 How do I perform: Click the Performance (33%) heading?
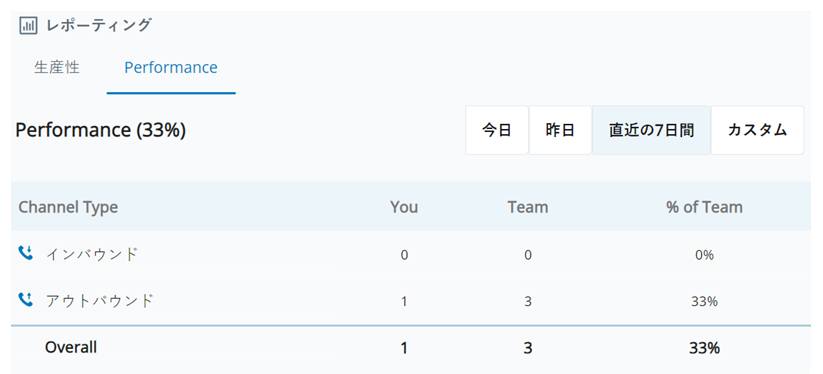[101, 130]
